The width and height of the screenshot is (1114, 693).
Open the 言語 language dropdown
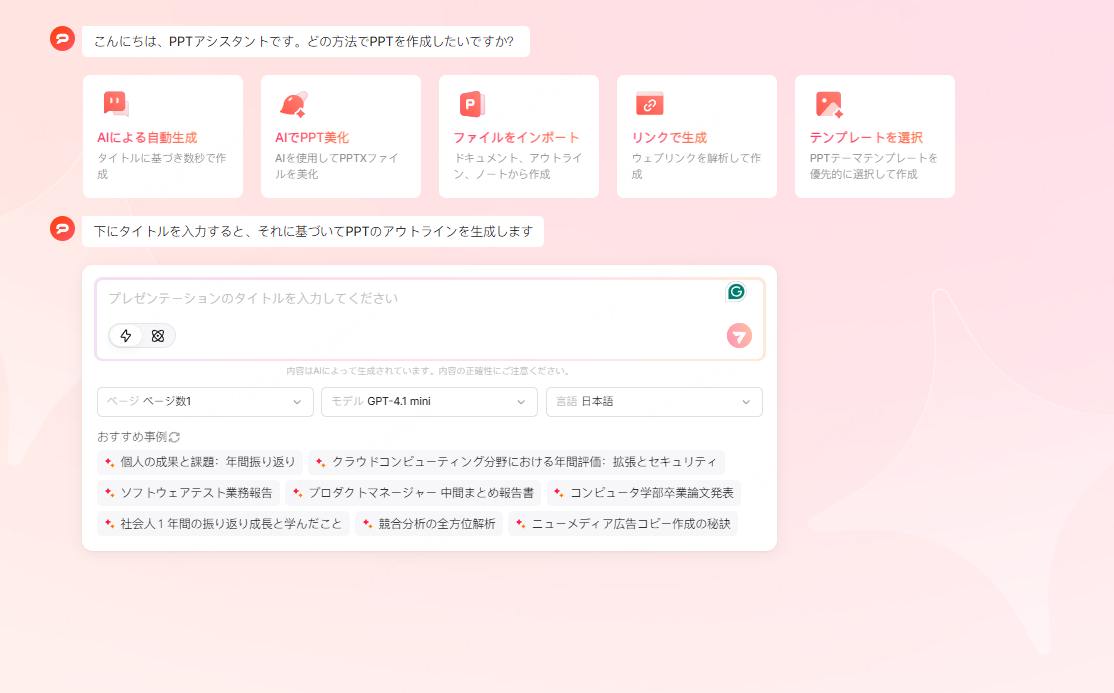click(654, 402)
